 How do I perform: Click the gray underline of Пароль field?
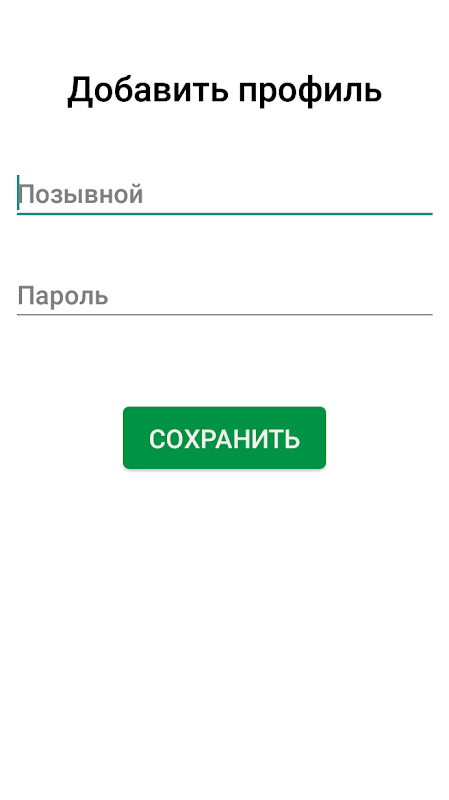(224, 315)
